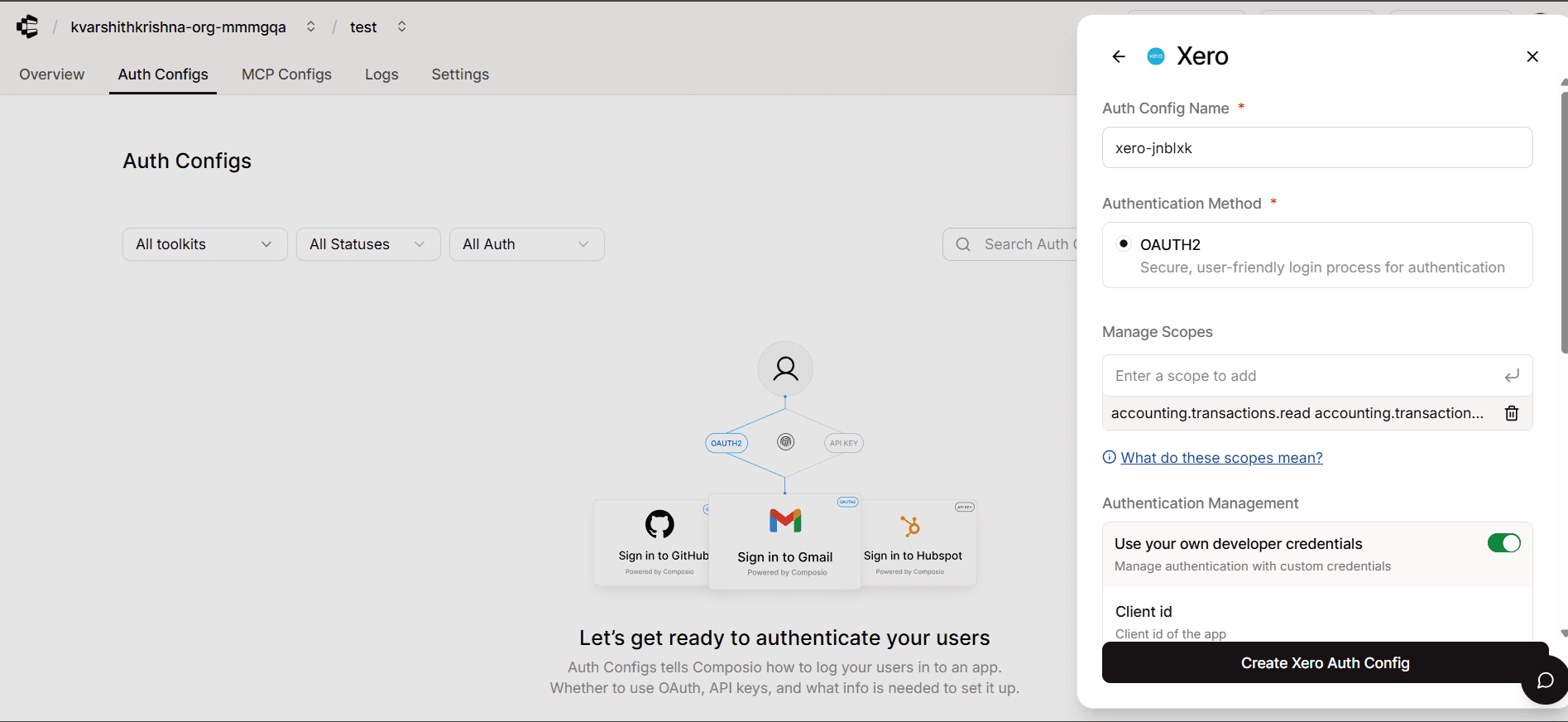The image size is (1568, 722).
Task: Click the OAUTH2 badge in diagram
Action: click(726, 443)
